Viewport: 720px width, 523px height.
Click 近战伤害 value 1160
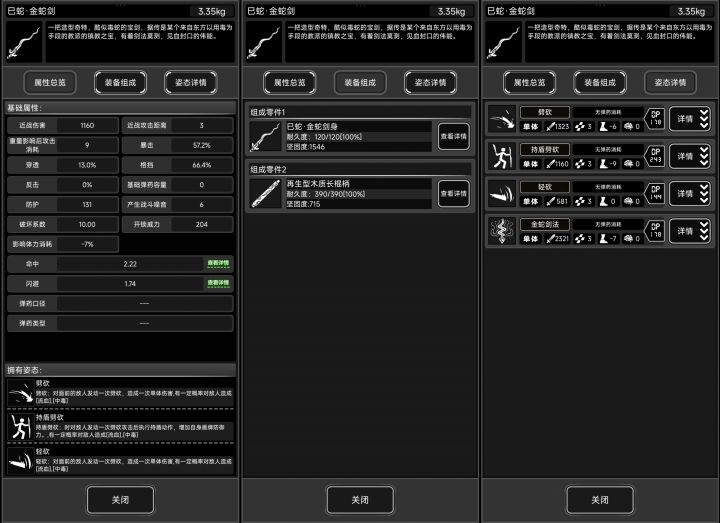coord(87,125)
